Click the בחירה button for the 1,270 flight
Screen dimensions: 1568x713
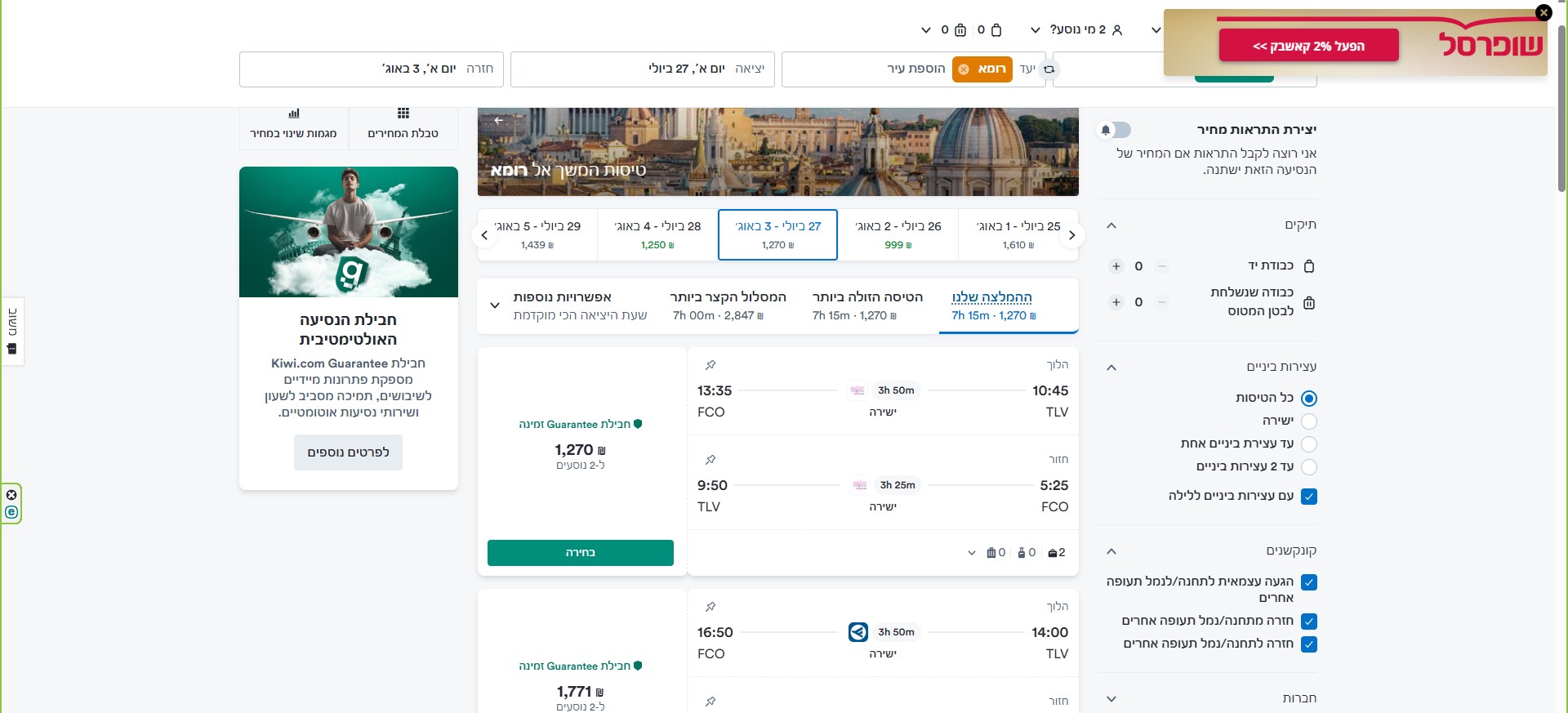[581, 553]
